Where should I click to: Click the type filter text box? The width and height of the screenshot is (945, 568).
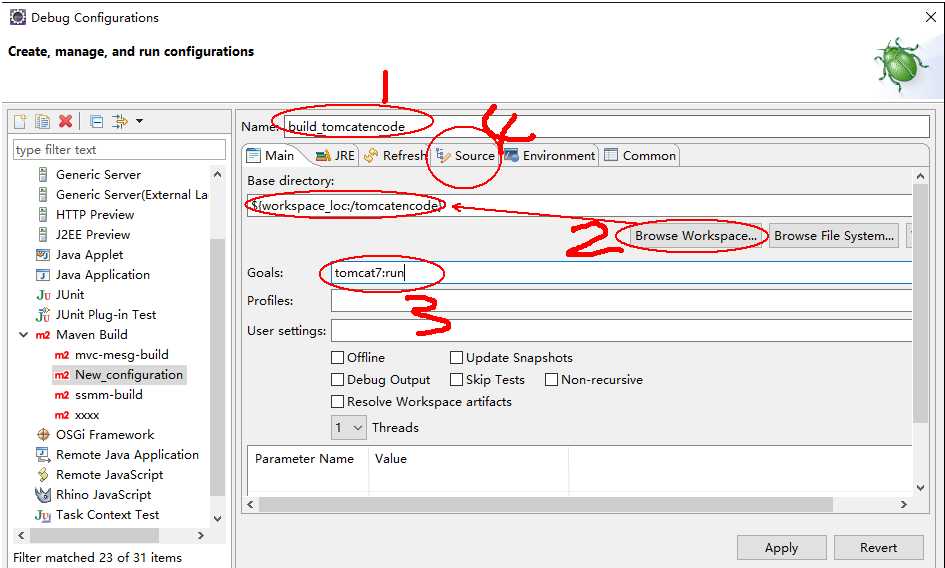pyautogui.click(x=119, y=150)
